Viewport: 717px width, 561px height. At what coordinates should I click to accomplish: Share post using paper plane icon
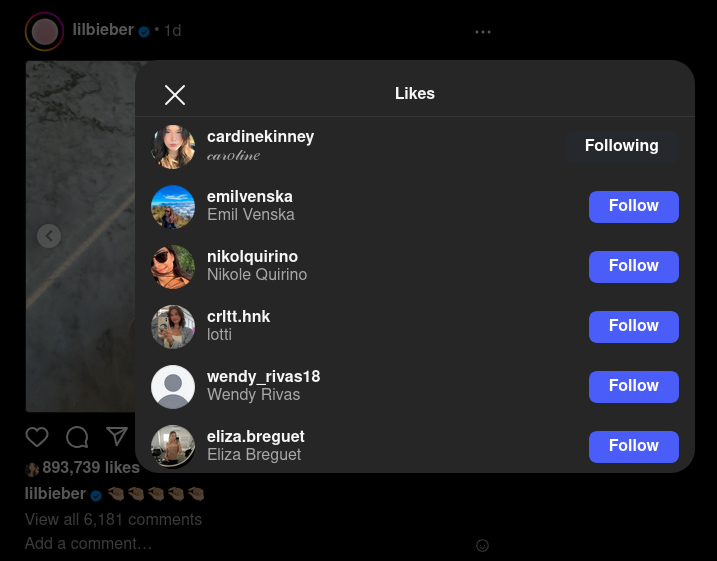117,436
